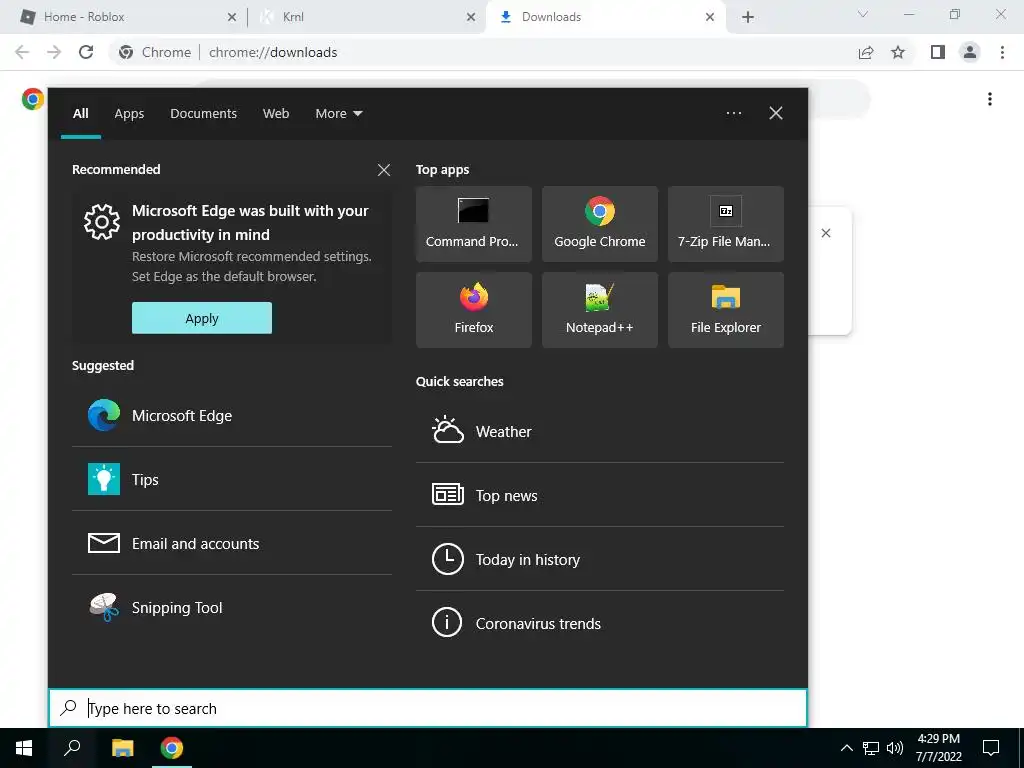This screenshot has height=768, width=1024.
Task: Open Downloads page more actions menu
Action: [x=990, y=99]
